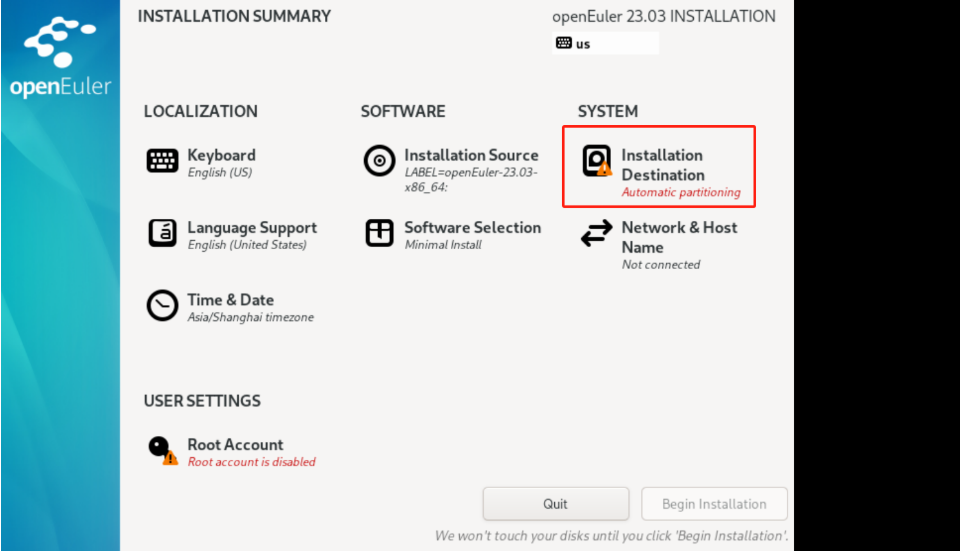Click the Installation Source disc icon
The image size is (960, 551).
380,161
